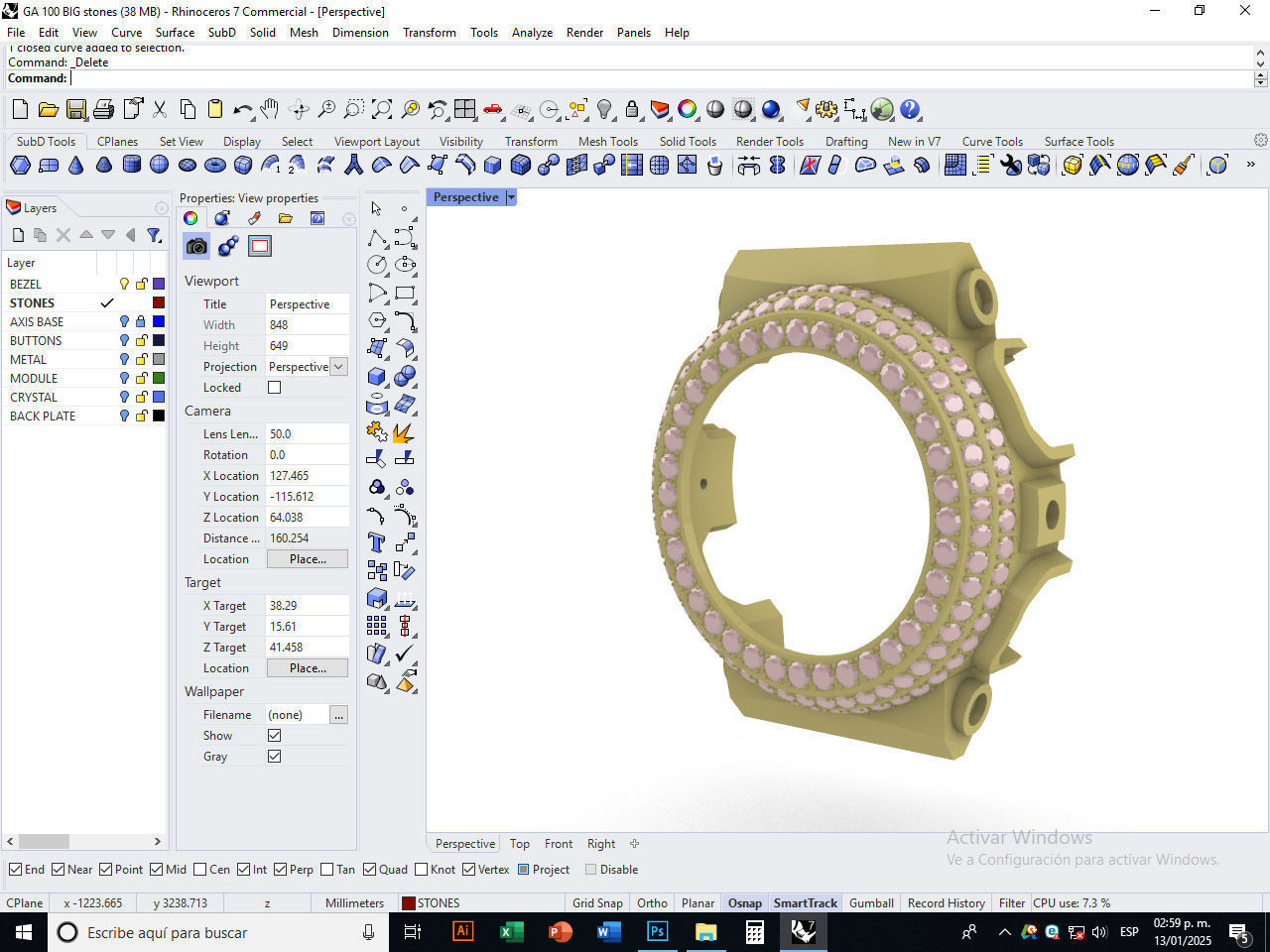The width and height of the screenshot is (1270, 952).
Task: Click the Delete layer X icon
Action: pyautogui.click(x=63, y=235)
